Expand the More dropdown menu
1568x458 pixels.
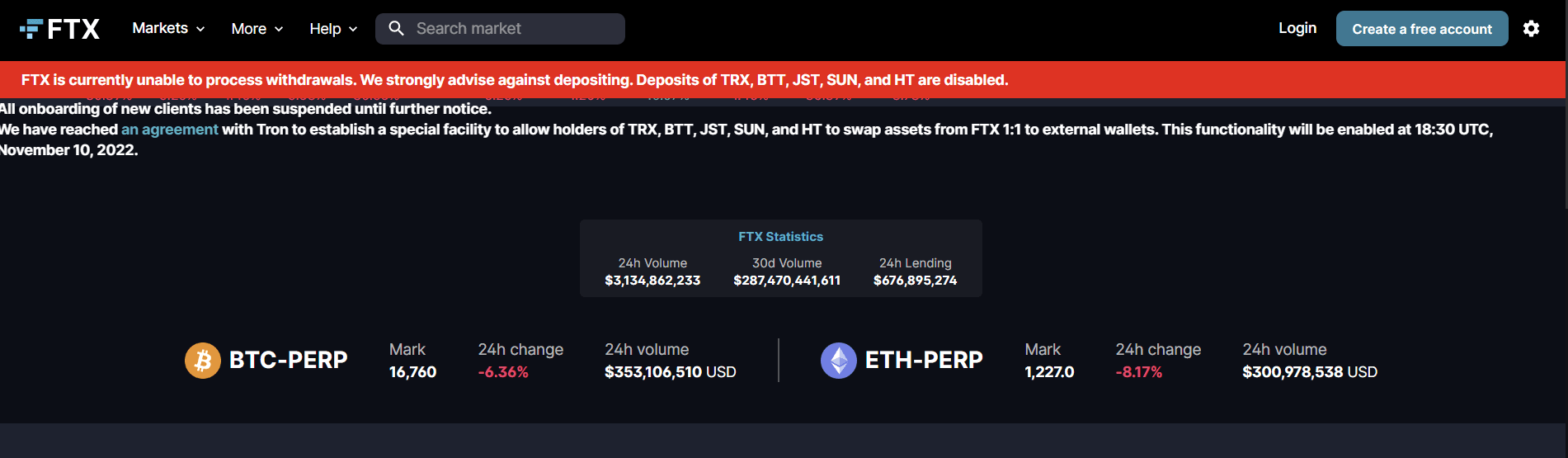[x=257, y=29]
